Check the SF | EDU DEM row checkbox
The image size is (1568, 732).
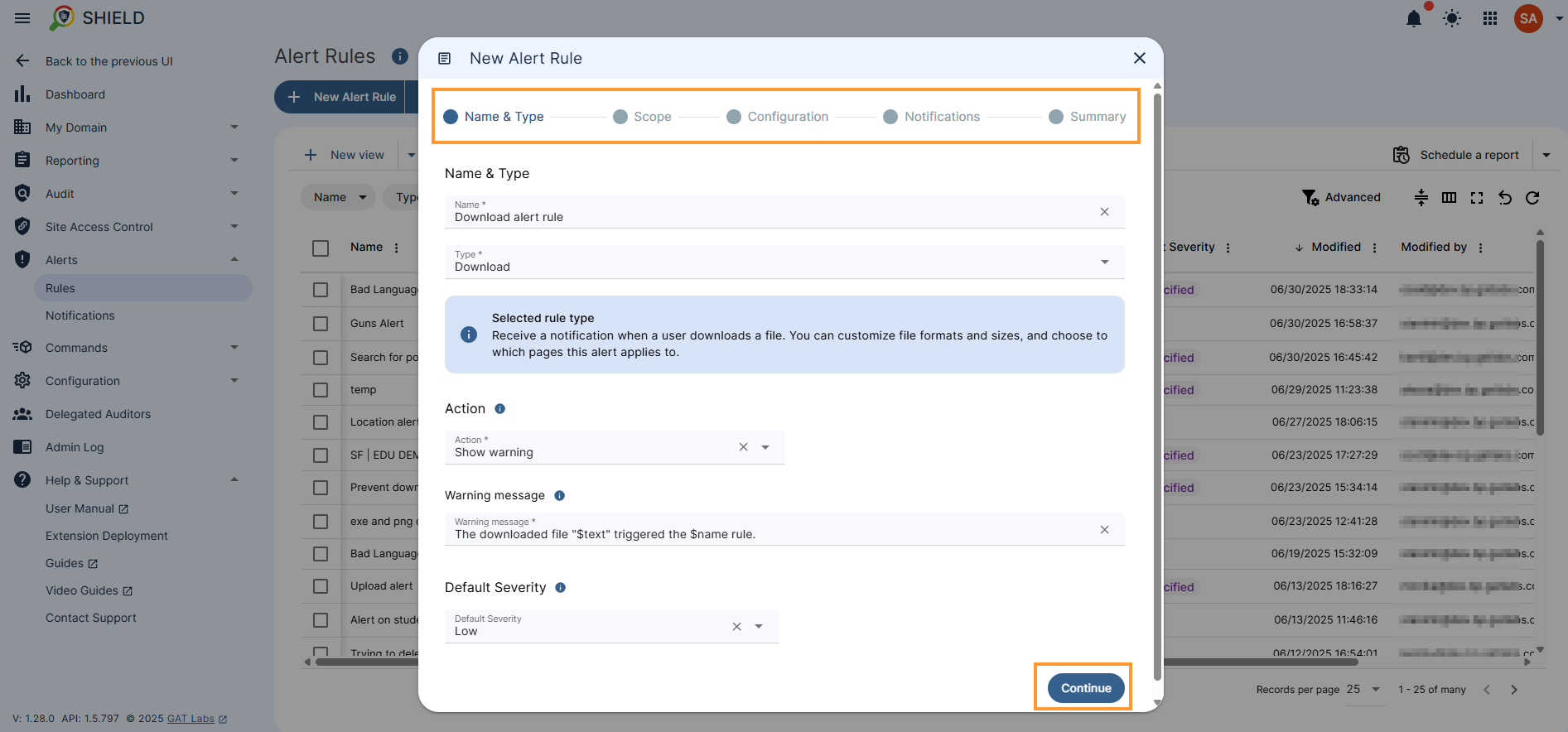[321, 455]
